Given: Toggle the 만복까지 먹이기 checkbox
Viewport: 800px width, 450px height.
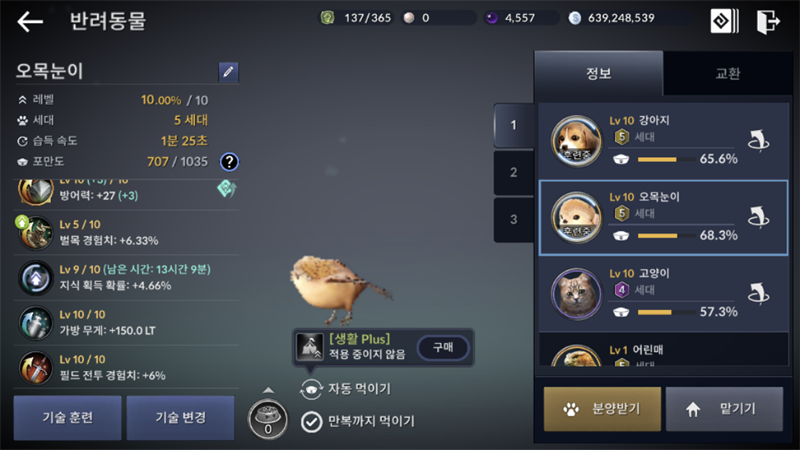Looking at the screenshot, I should tap(311, 422).
